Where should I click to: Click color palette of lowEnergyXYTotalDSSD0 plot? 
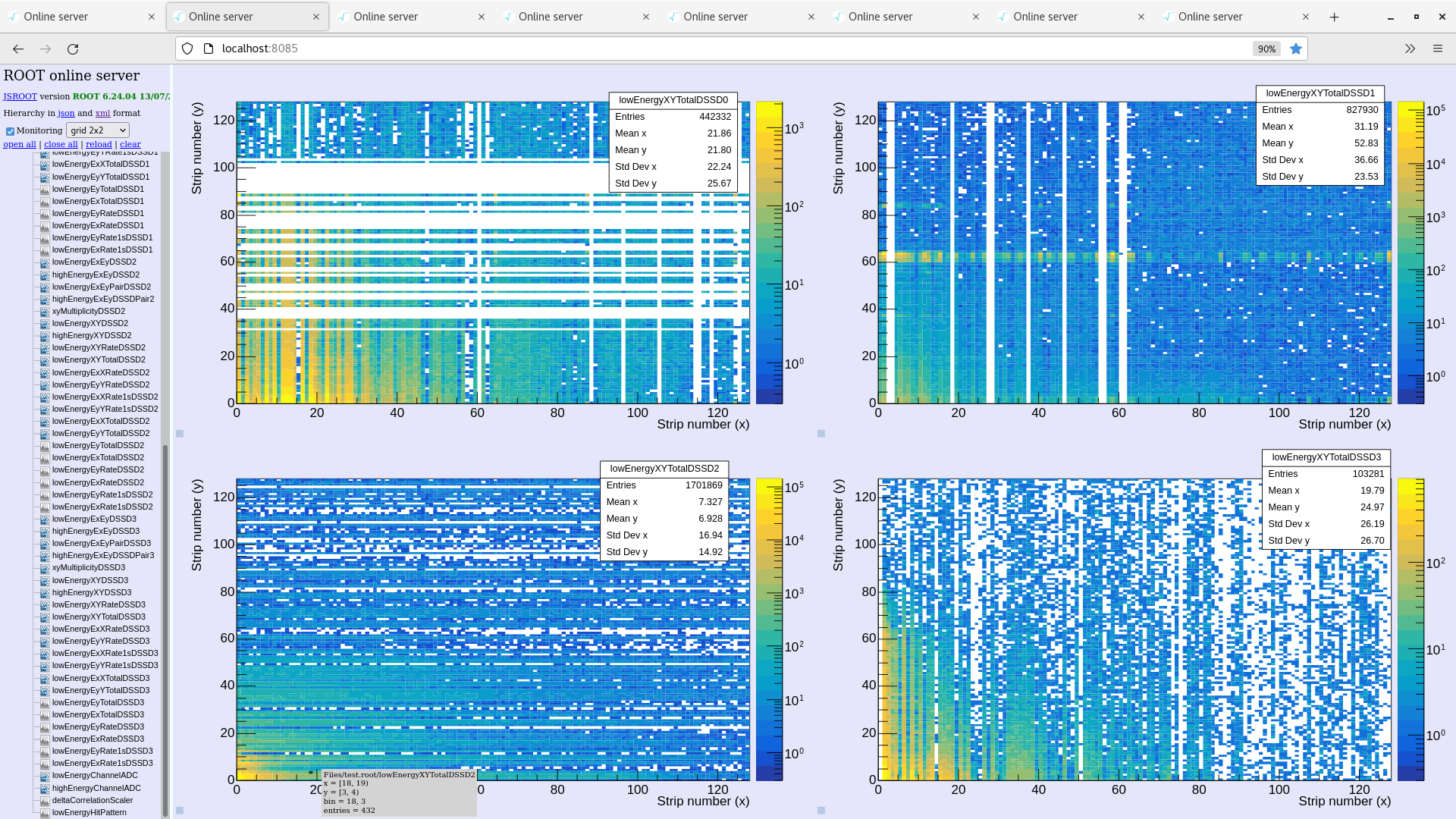[768, 253]
